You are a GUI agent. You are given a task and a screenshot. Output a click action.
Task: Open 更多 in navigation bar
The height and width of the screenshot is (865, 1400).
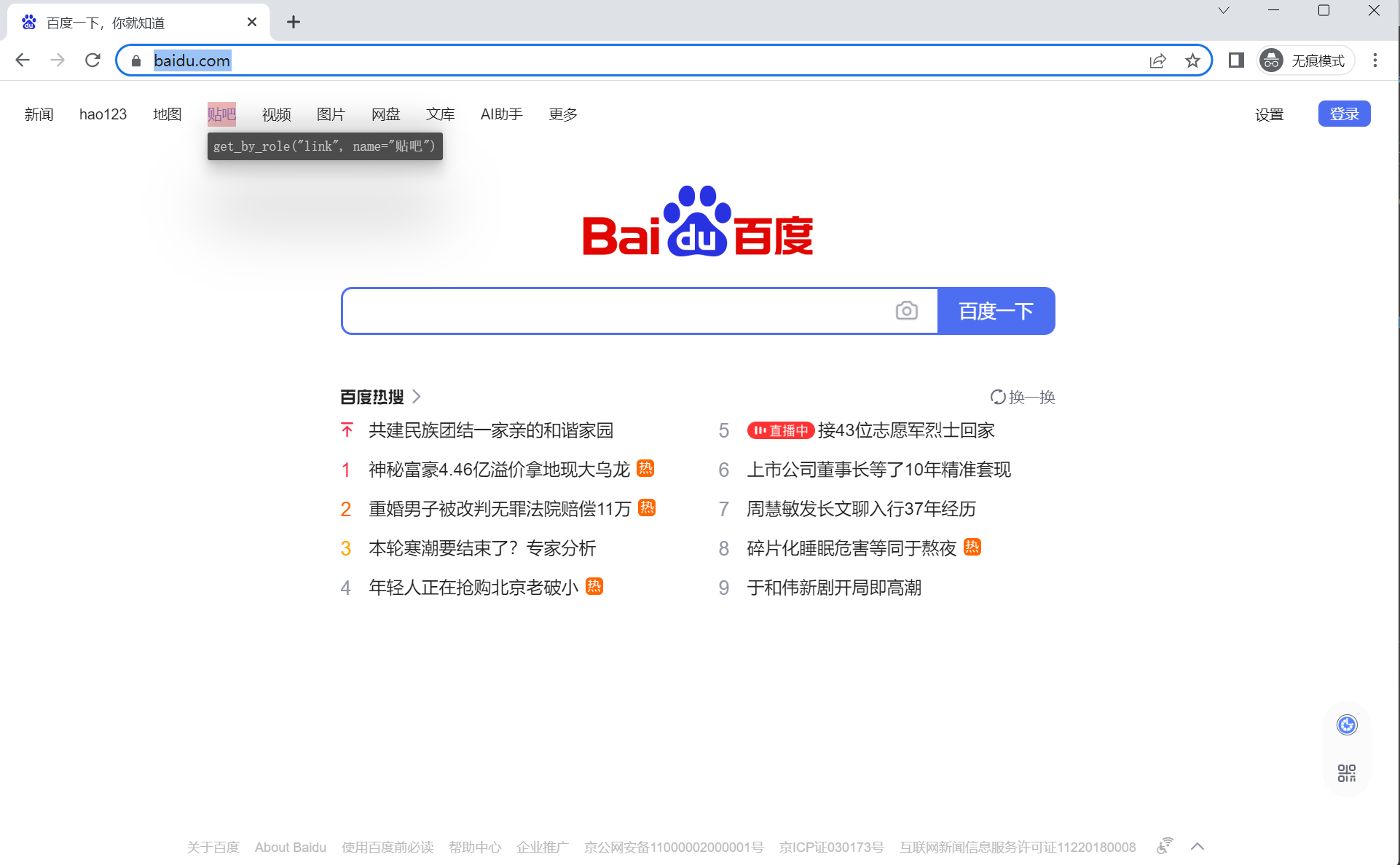(562, 114)
